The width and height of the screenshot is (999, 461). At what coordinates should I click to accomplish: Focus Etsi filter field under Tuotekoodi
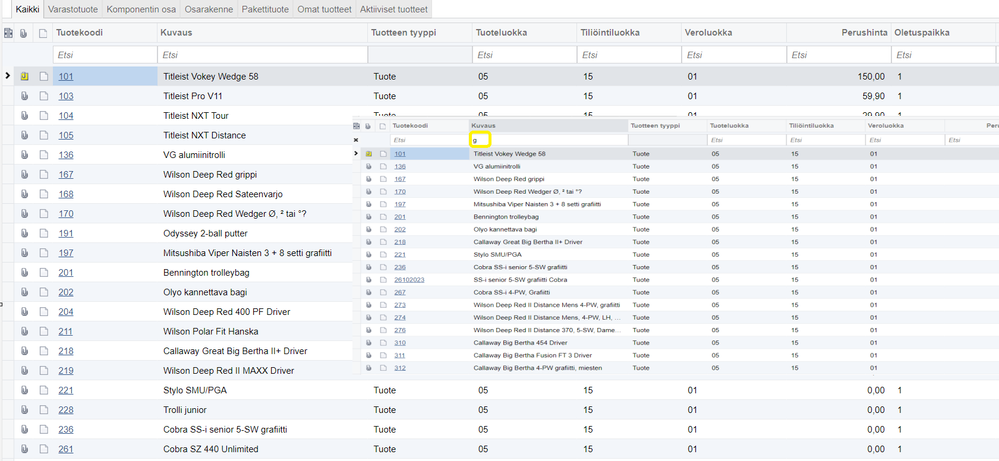pyautogui.click(x=104, y=55)
